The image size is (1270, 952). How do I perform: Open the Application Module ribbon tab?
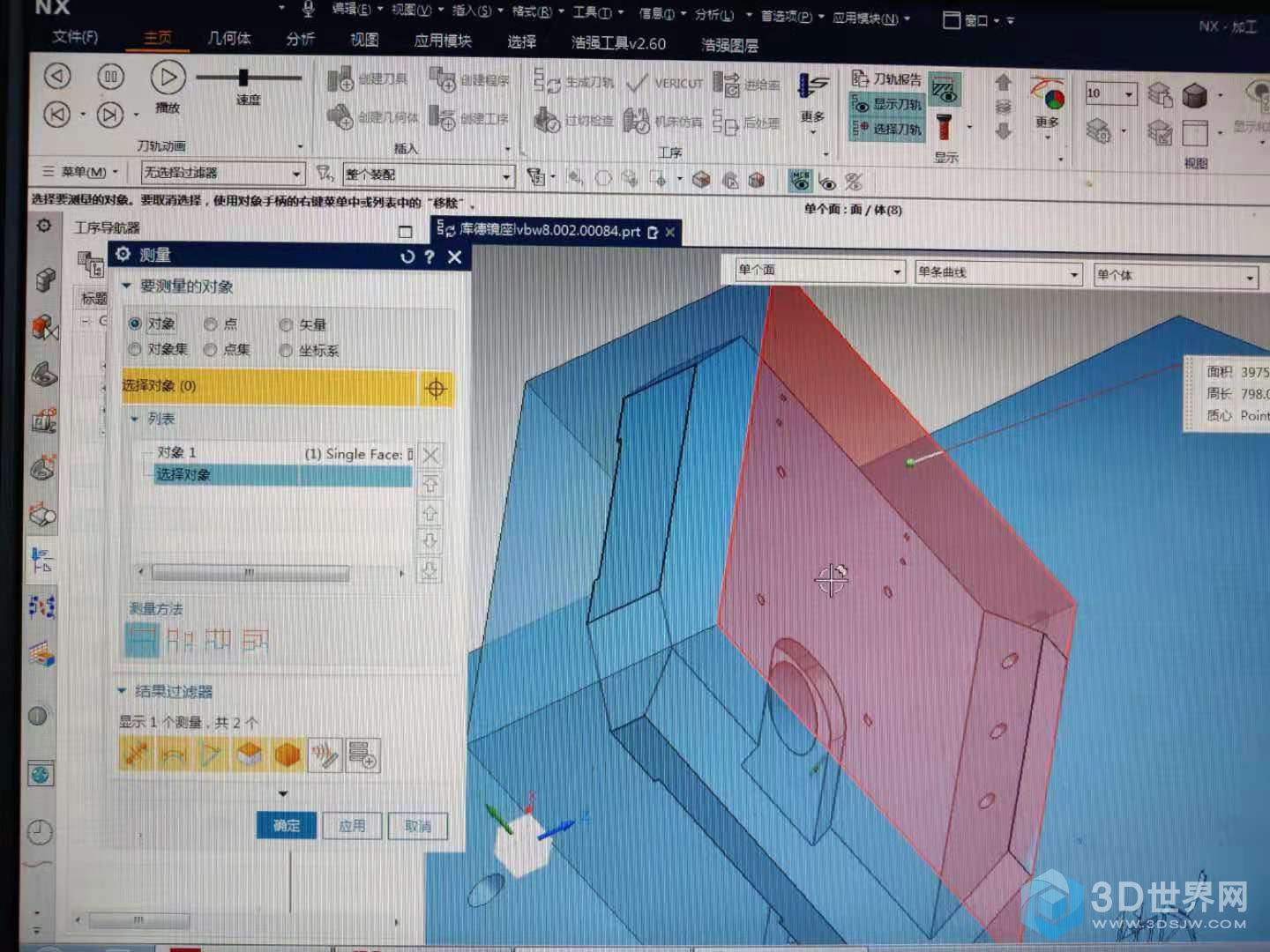click(443, 41)
